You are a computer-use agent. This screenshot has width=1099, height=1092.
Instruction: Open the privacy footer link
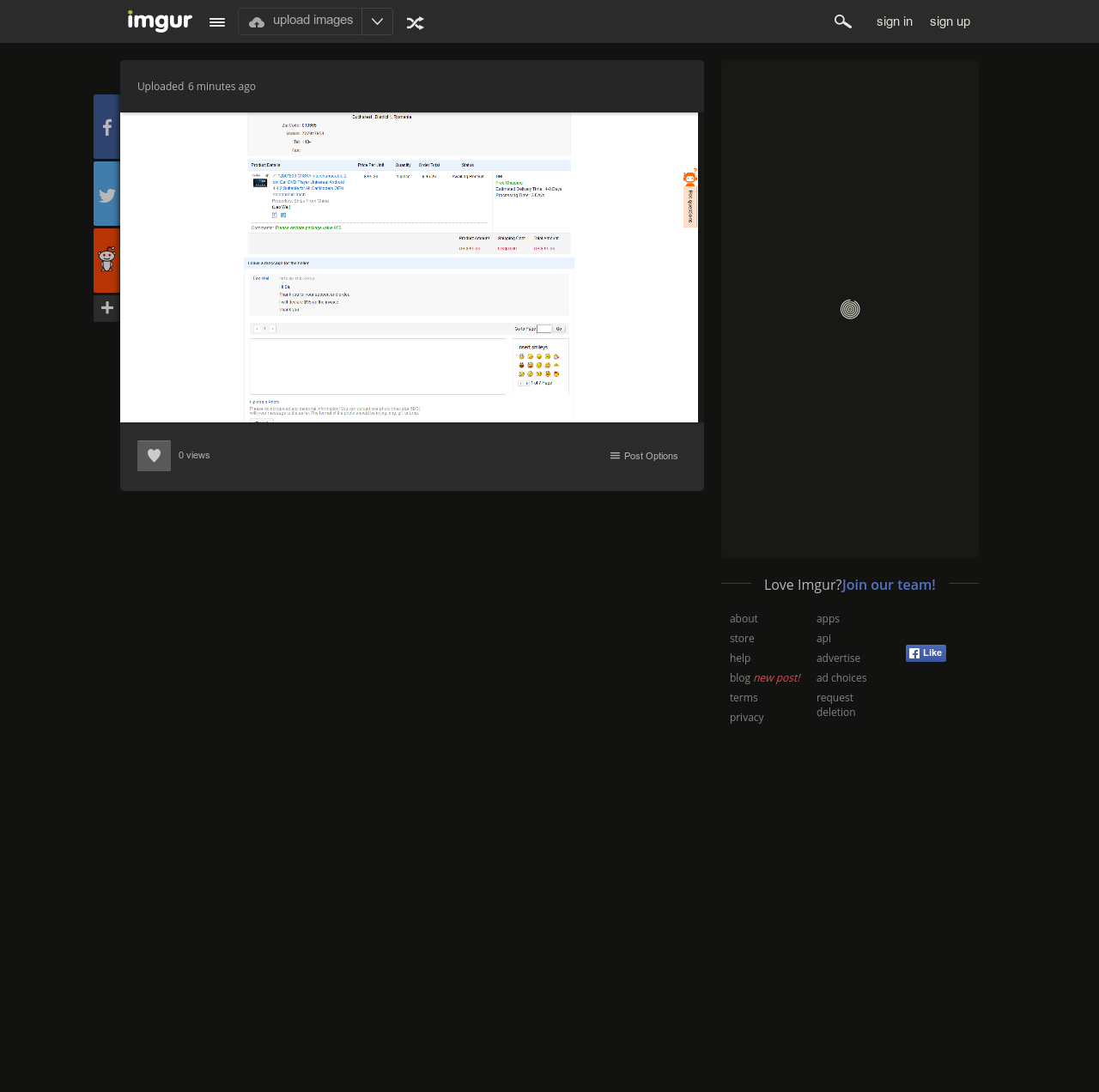747,718
